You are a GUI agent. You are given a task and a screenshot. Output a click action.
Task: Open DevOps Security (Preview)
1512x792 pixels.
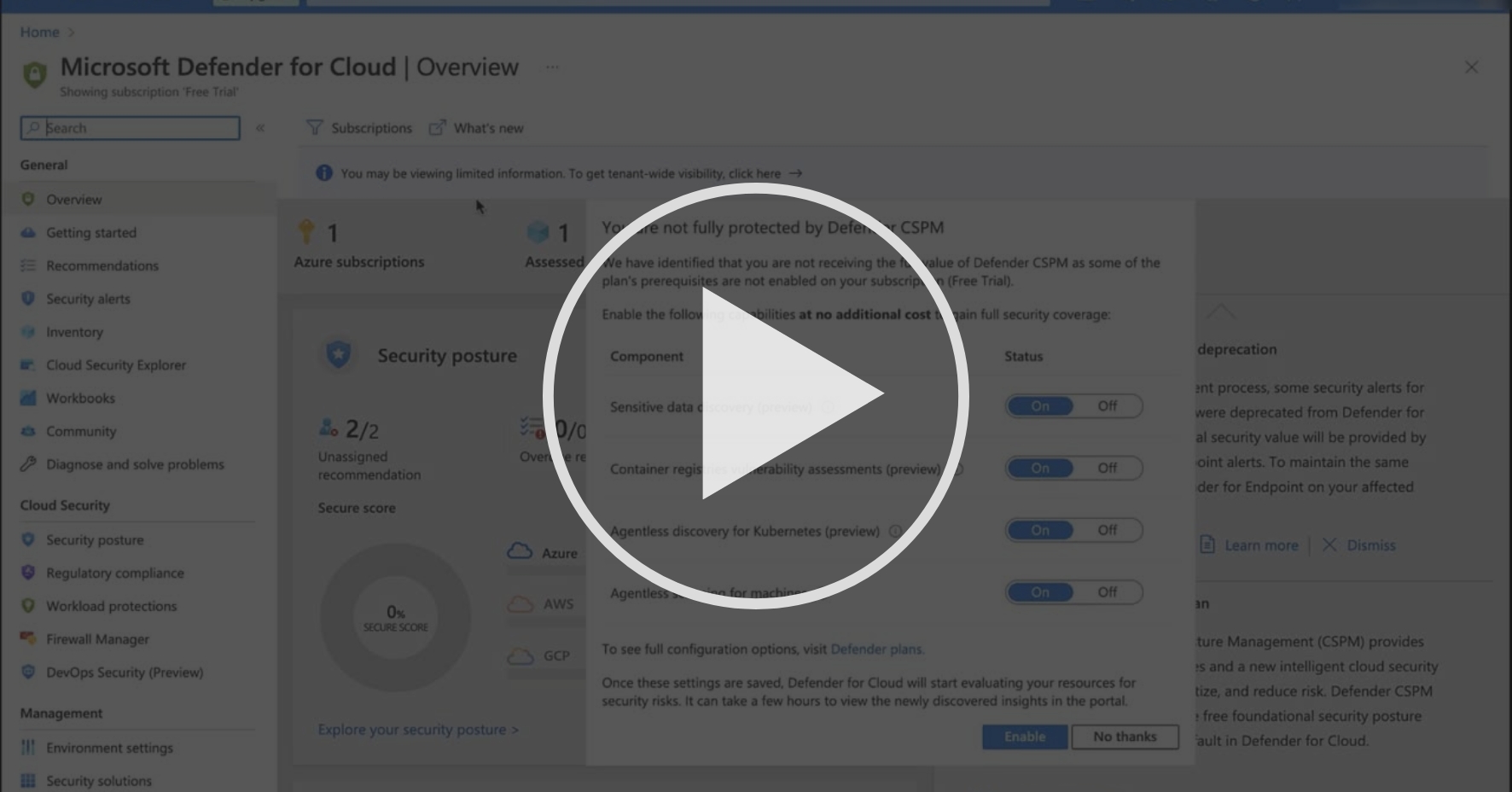click(x=124, y=672)
